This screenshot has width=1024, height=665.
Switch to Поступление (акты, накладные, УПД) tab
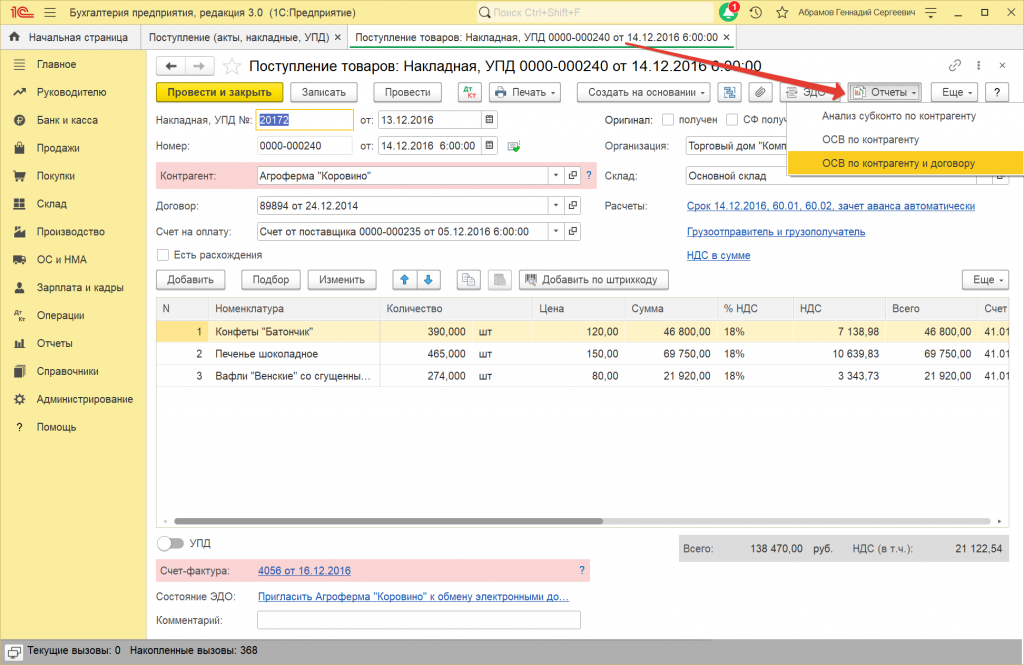(239, 37)
